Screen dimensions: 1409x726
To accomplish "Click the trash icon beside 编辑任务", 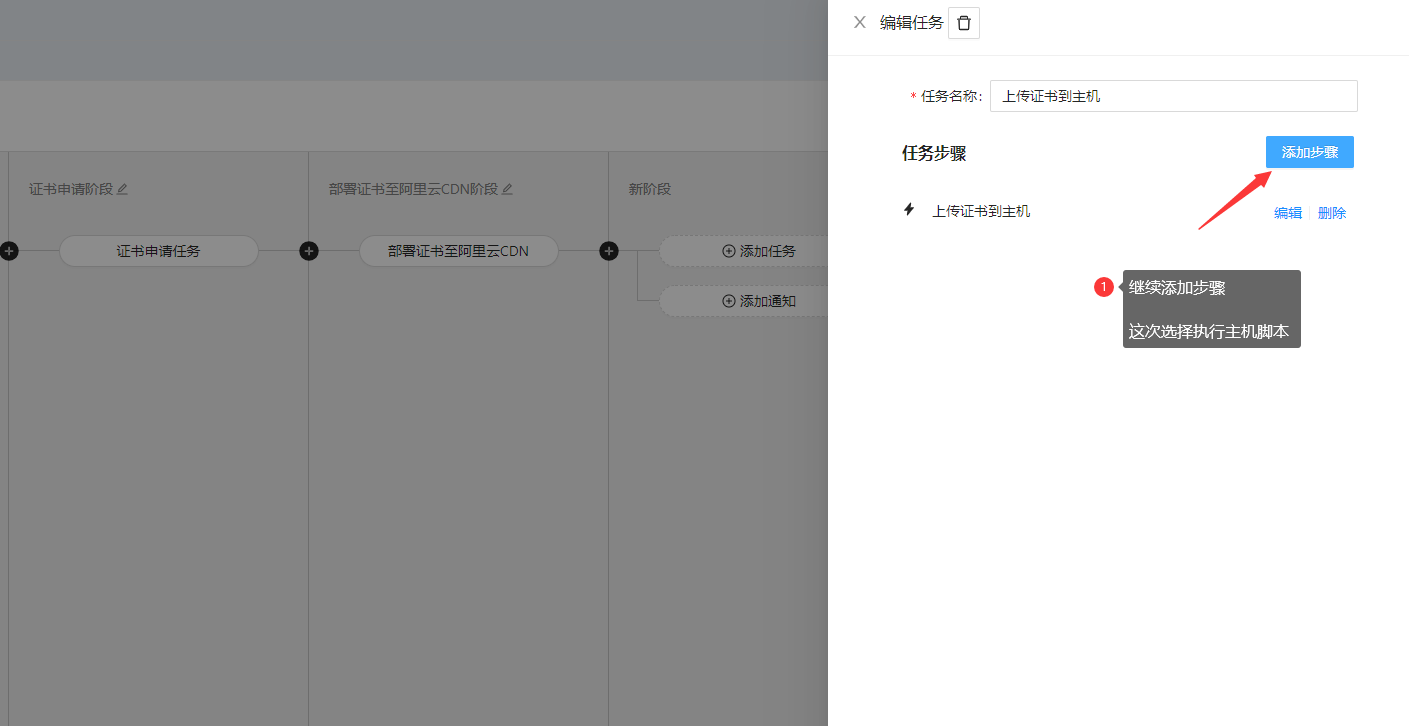I will (x=964, y=23).
